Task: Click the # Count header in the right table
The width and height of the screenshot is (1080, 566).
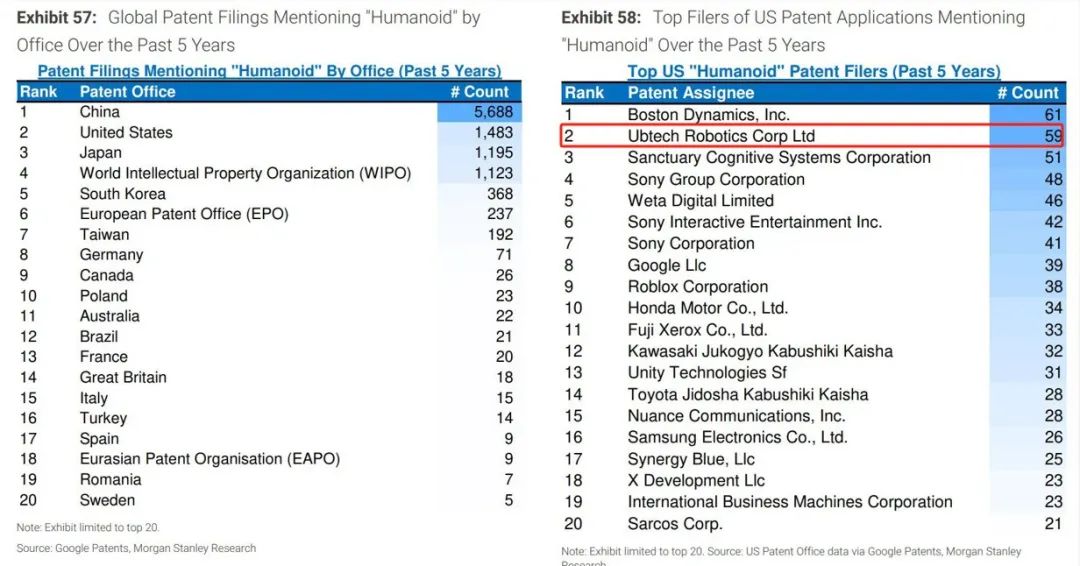Action: click(x=1028, y=93)
